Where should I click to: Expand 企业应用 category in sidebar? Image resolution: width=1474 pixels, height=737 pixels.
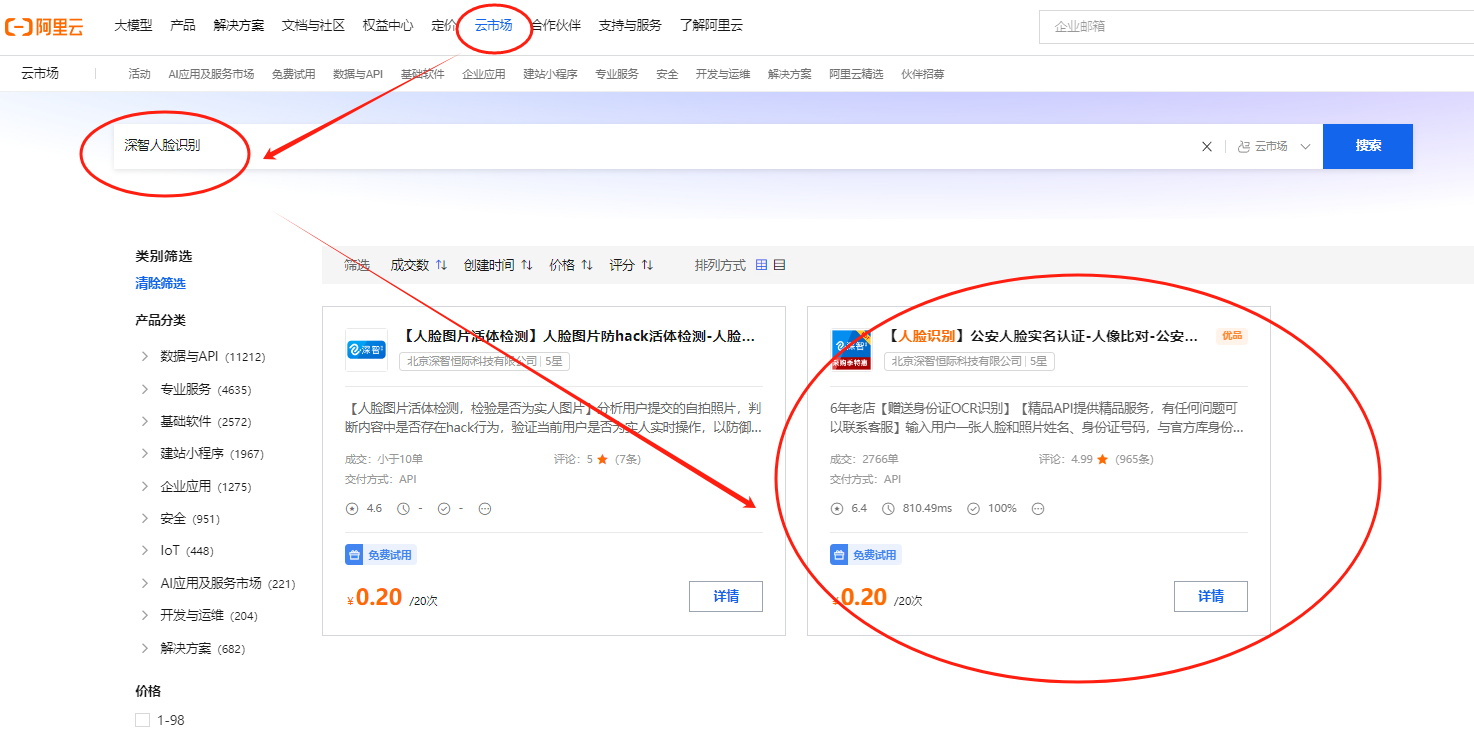coord(146,486)
